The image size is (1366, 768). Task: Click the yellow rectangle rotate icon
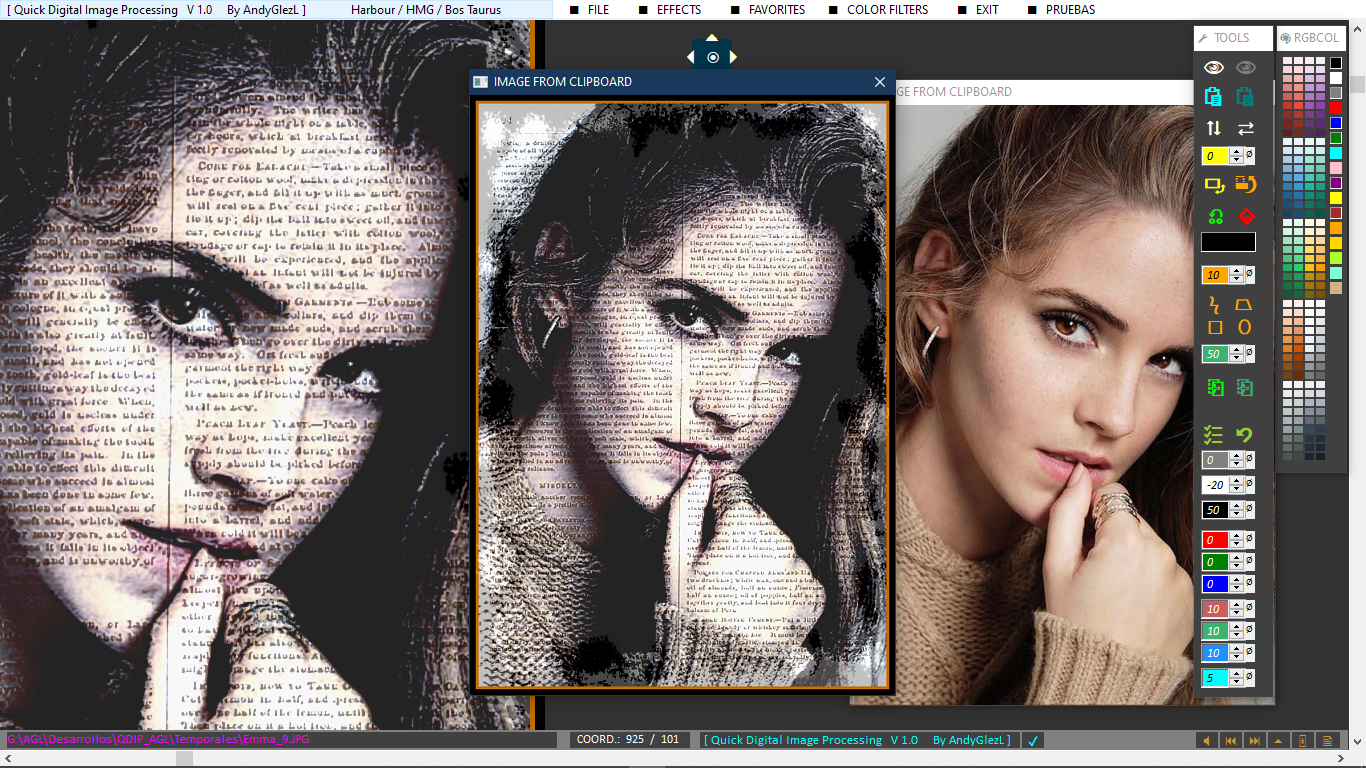[x=1214, y=185]
